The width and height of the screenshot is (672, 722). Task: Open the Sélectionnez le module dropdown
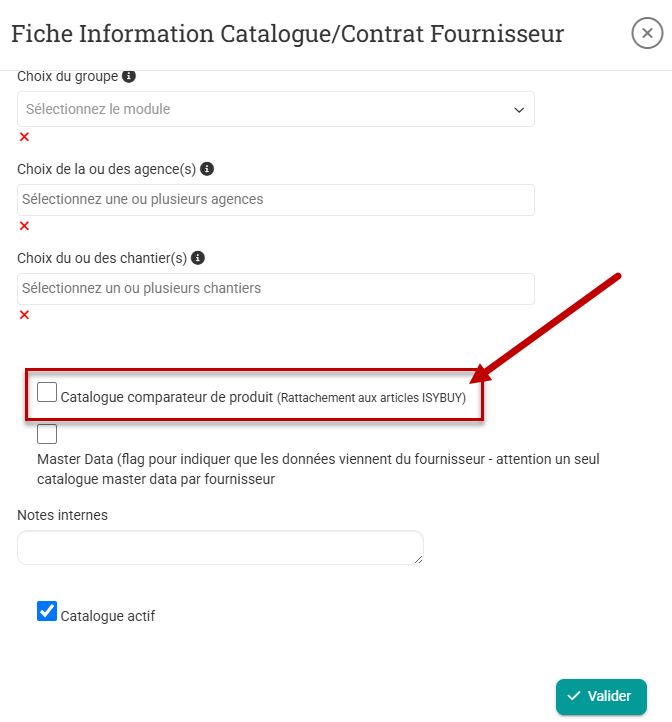(275, 109)
